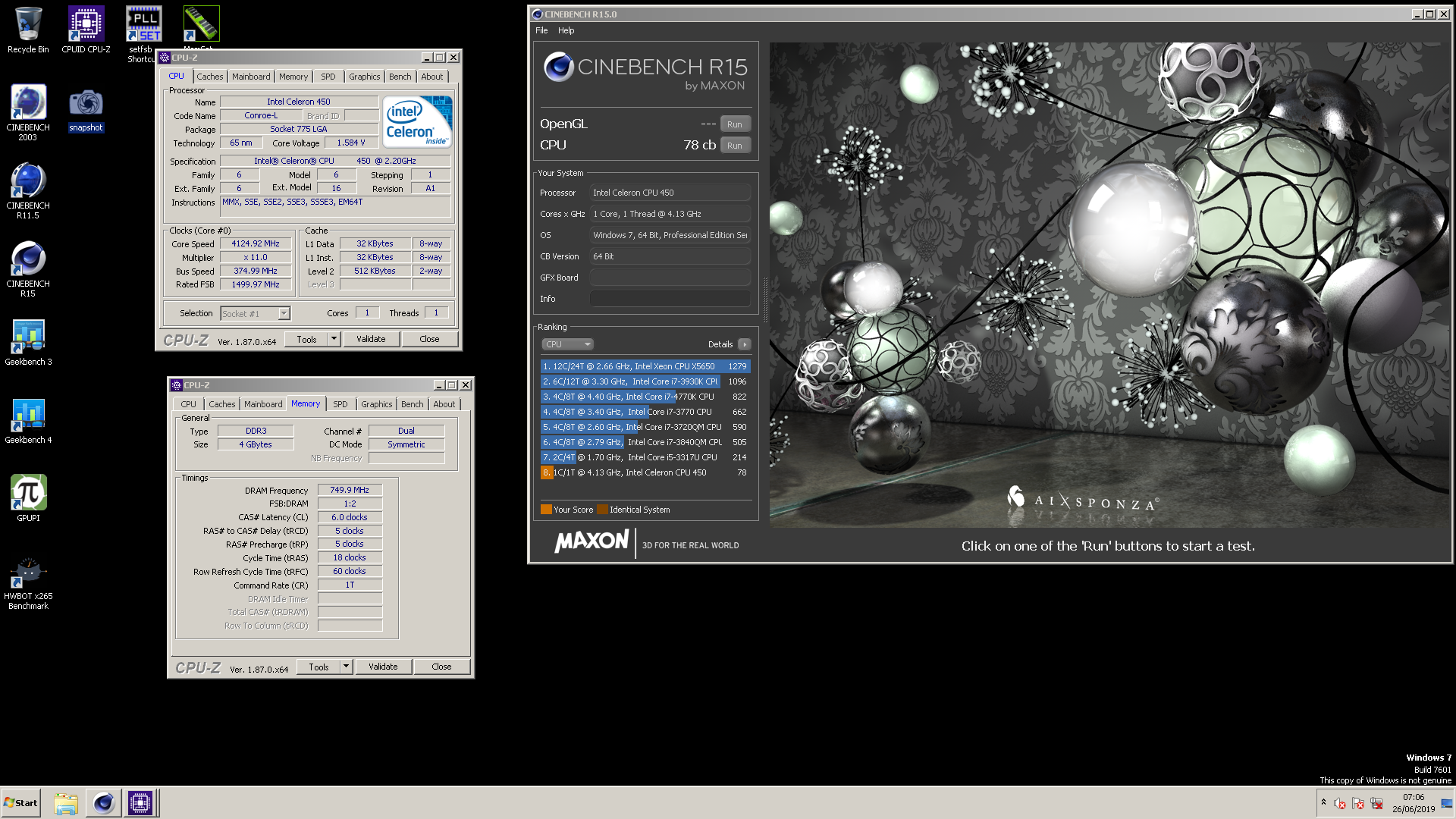1456x819 pixels.
Task: Select the Geekbench 4 desktop icon
Action: tap(28, 421)
